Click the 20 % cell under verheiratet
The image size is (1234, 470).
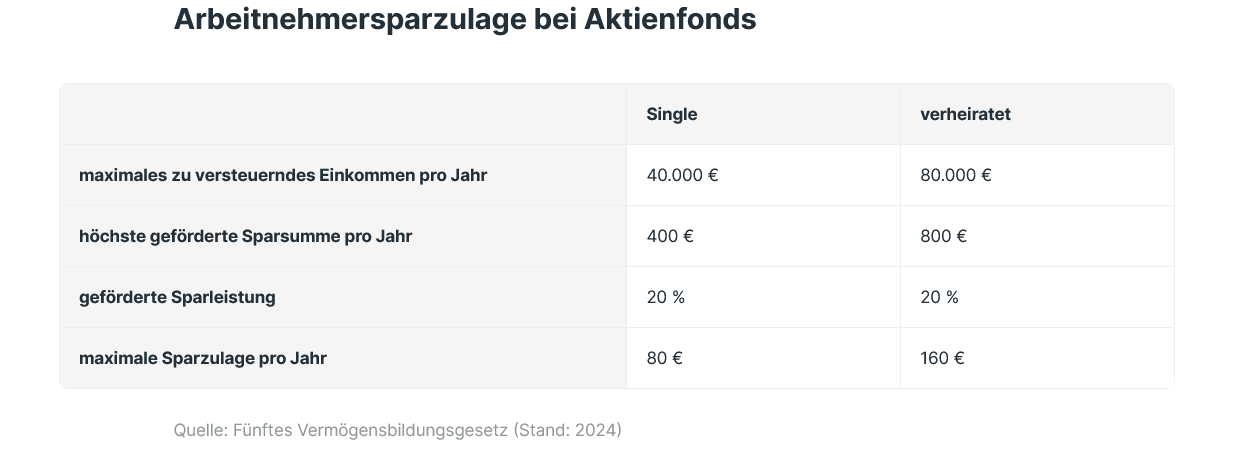[939, 297]
